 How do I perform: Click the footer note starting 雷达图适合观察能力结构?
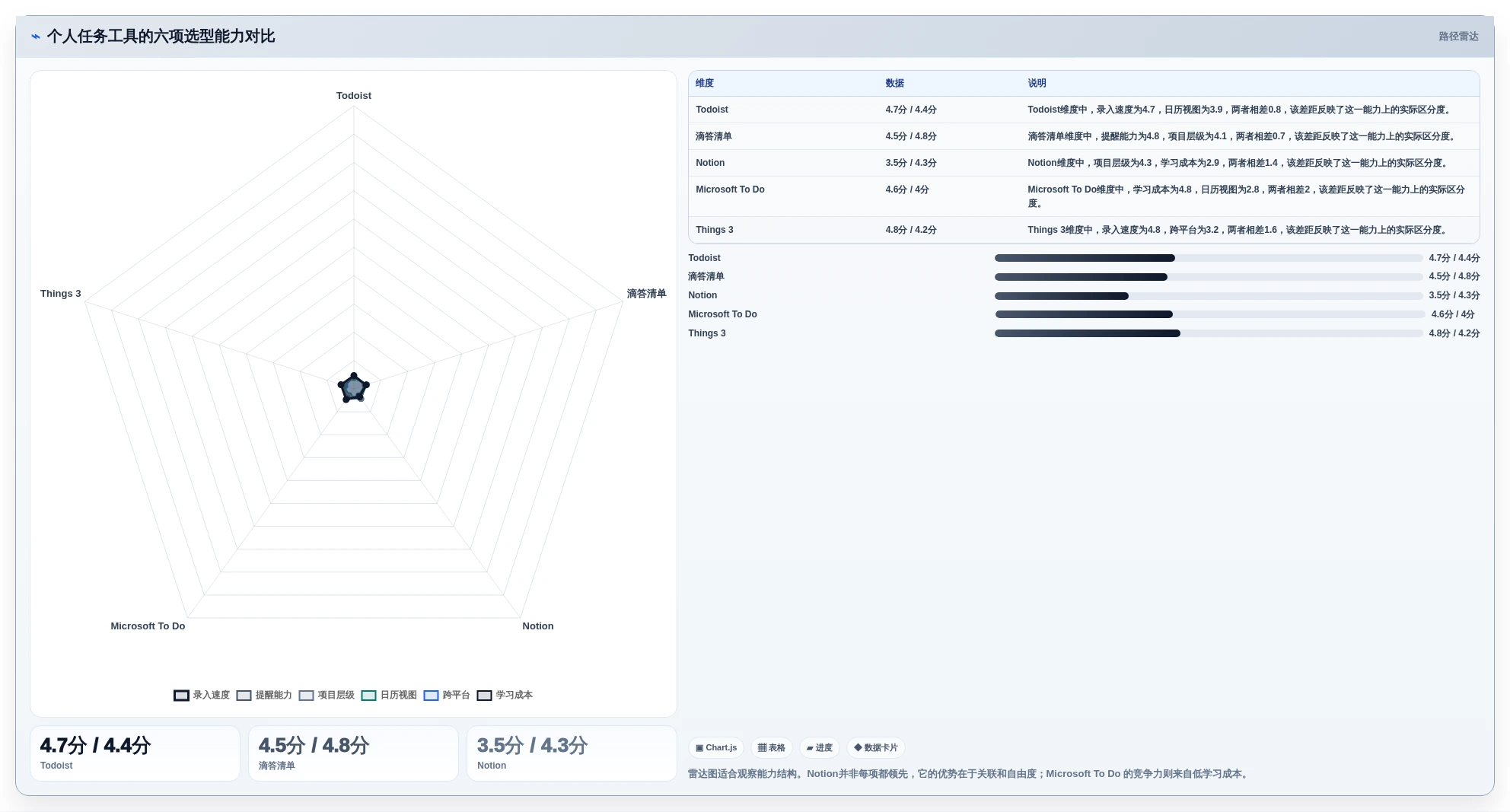tap(970, 774)
